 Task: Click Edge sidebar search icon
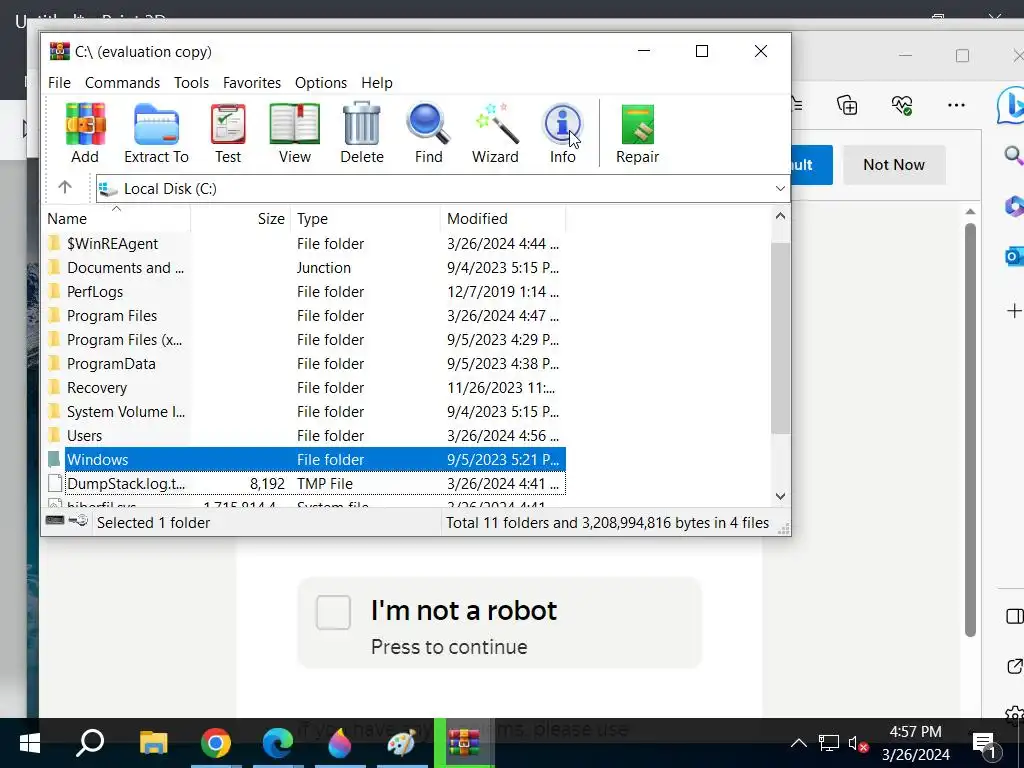pos(1013,155)
